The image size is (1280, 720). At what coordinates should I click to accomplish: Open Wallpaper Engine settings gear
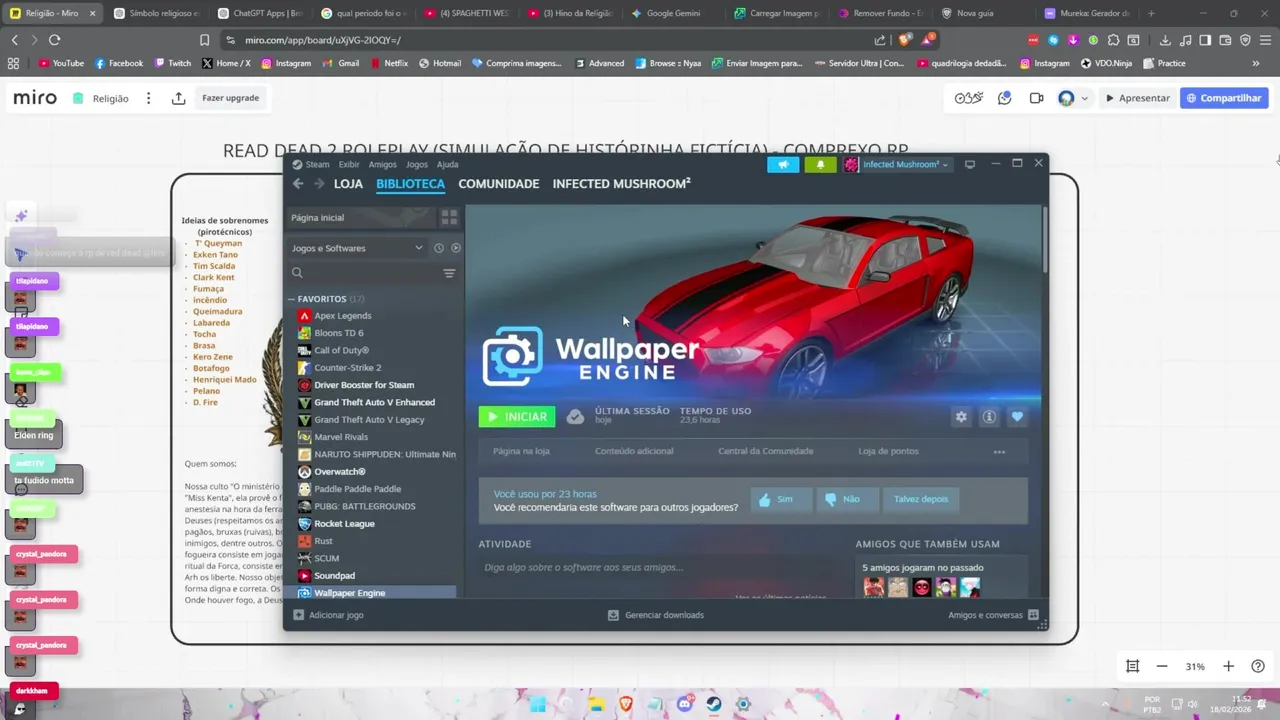click(x=961, y=417)
